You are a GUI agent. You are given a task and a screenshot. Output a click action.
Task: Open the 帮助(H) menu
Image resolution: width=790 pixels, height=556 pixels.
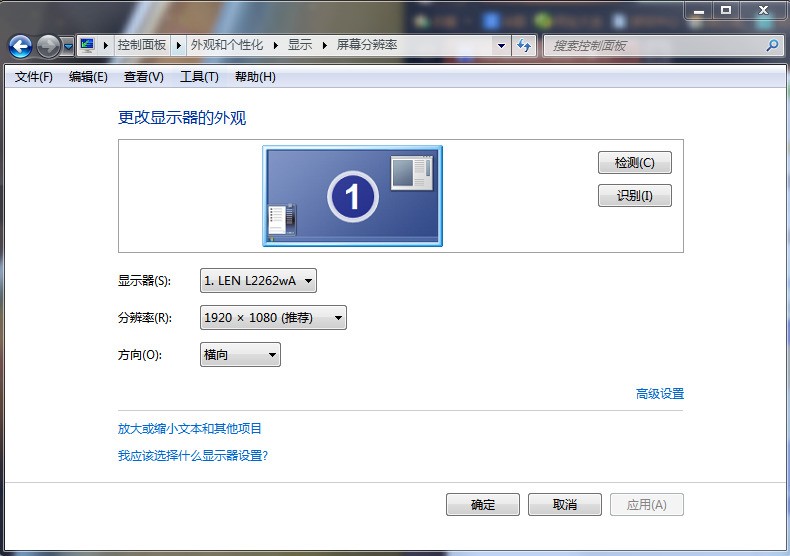pyautogui.click(x=255, y=77)
